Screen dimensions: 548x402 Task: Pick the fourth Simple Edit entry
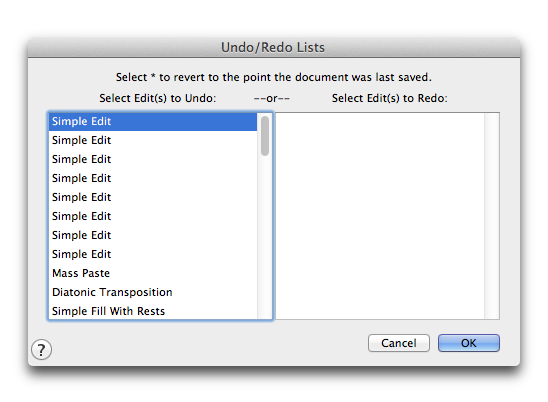tap(153, 178)
